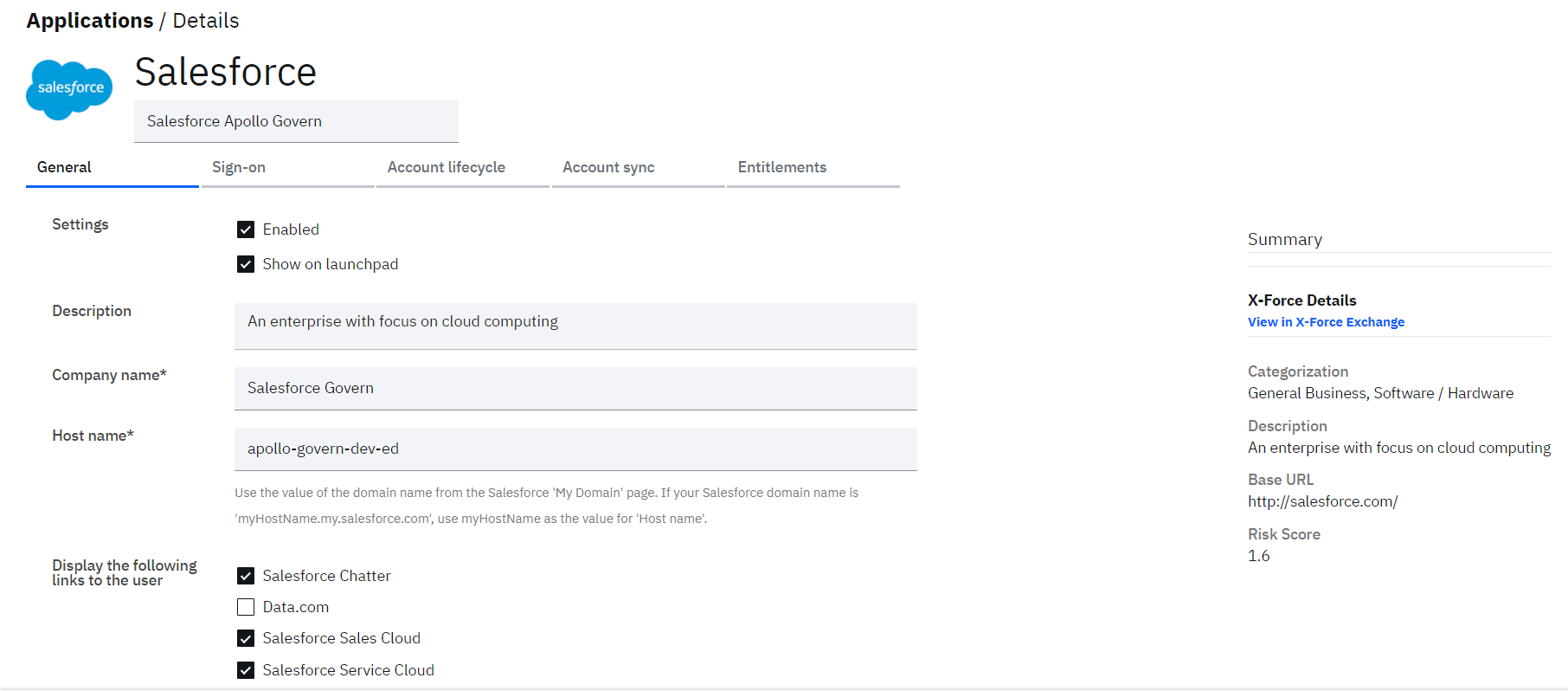Click the Details breadcrumb text
1568x691 pixels.
click(x=206, y=21)
